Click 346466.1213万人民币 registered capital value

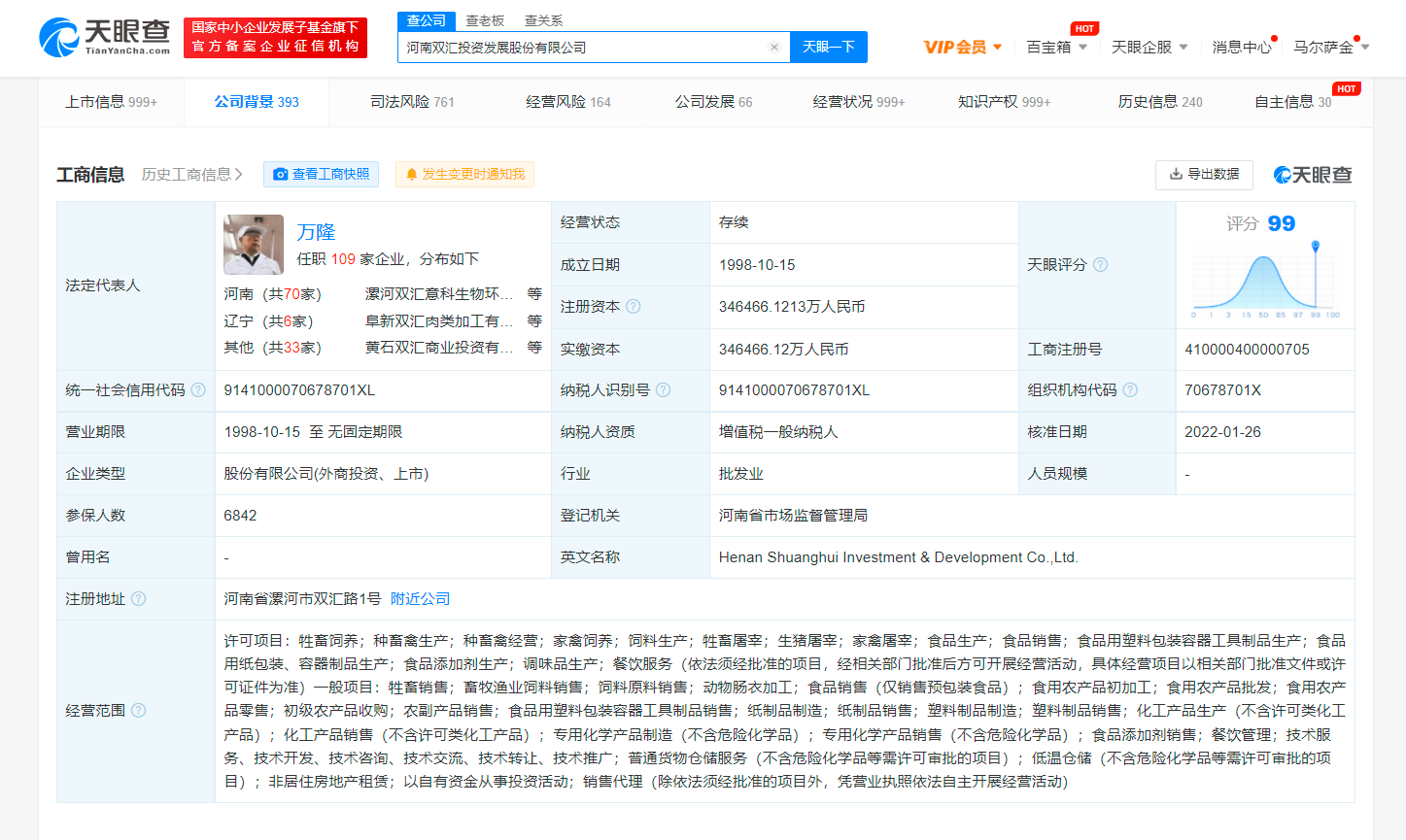[x=792, y=306]
